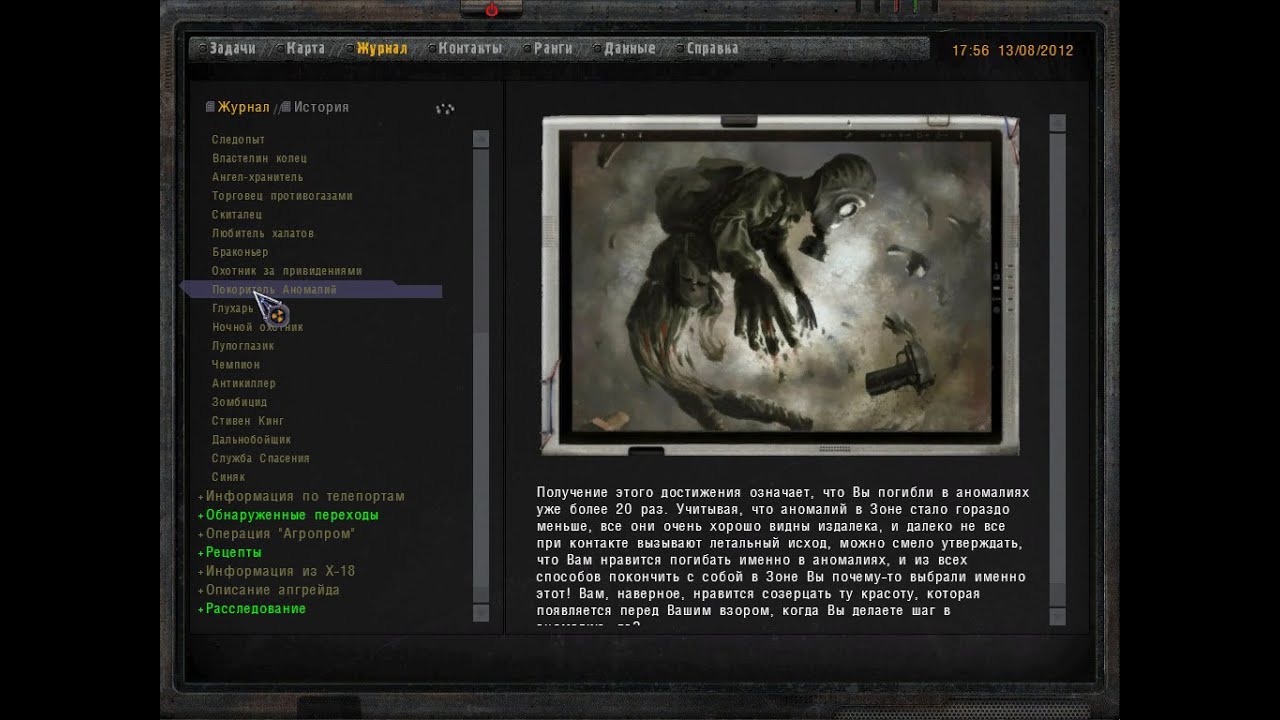The width and height of the screenshot is (1280, 720).
Task: Click journal list scroll-up arrow
Action: coord(481,138)
